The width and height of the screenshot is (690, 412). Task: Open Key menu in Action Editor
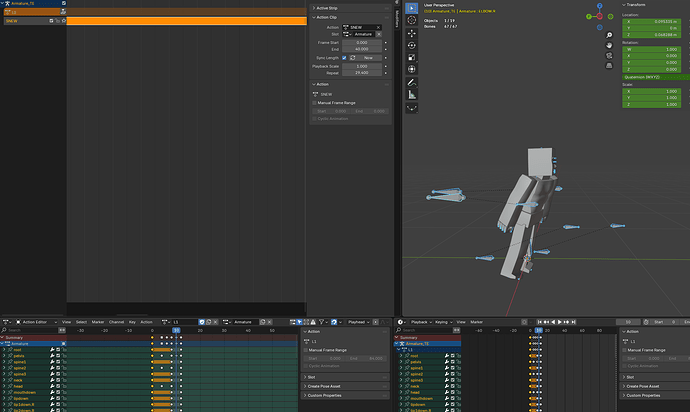pos(132,322)
